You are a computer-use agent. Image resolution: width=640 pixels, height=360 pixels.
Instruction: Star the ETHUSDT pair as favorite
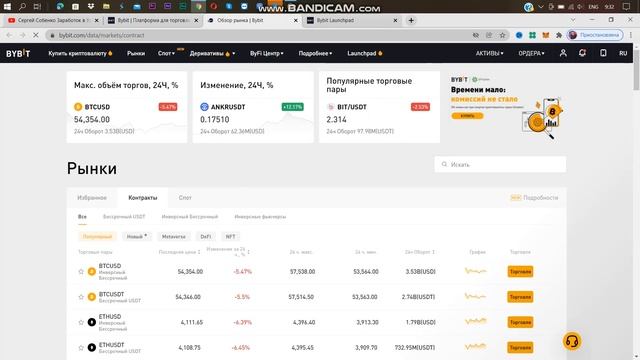[x=81, y=347]
